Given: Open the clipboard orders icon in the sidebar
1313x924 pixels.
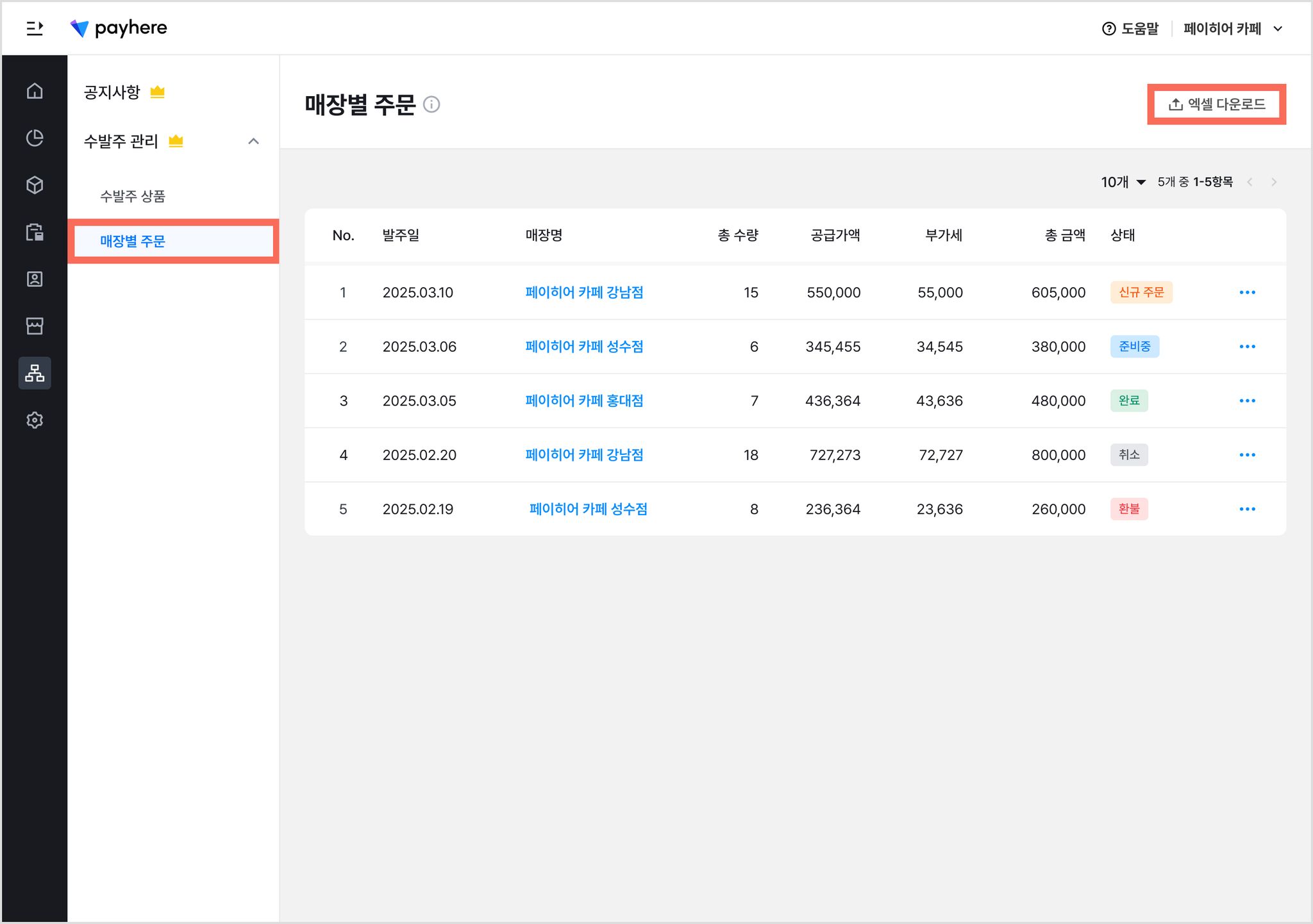Looking at the screenshot, I should [35, 232].
